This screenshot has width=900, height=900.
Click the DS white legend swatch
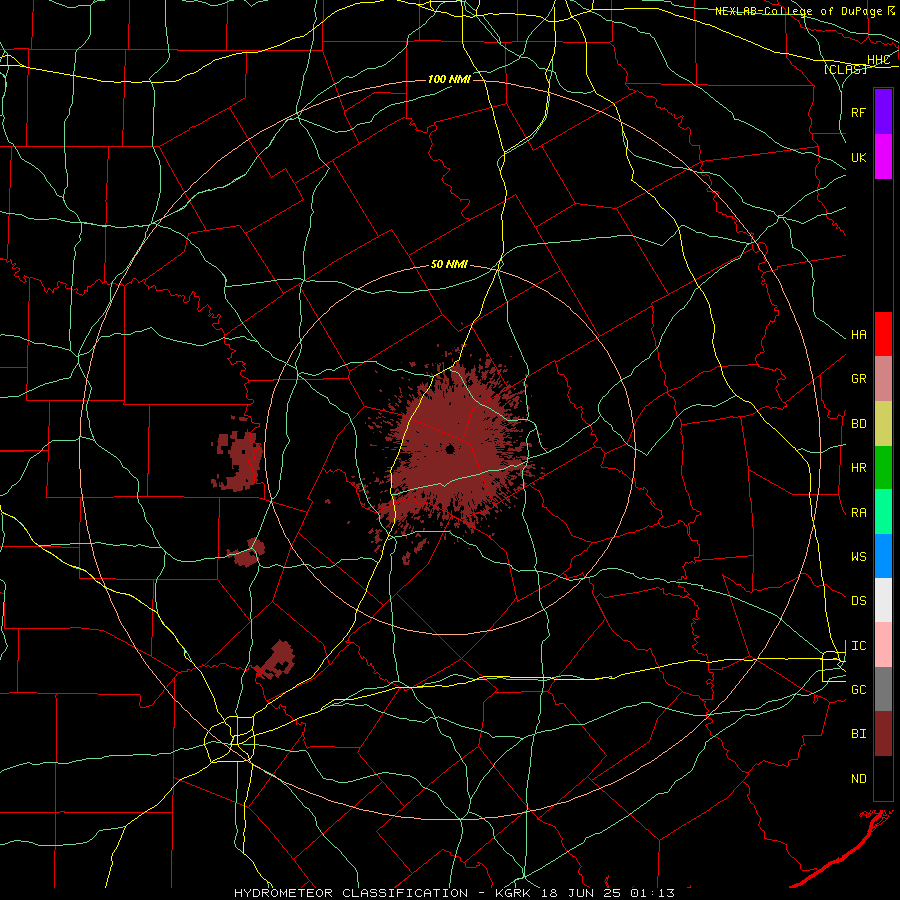883,600
